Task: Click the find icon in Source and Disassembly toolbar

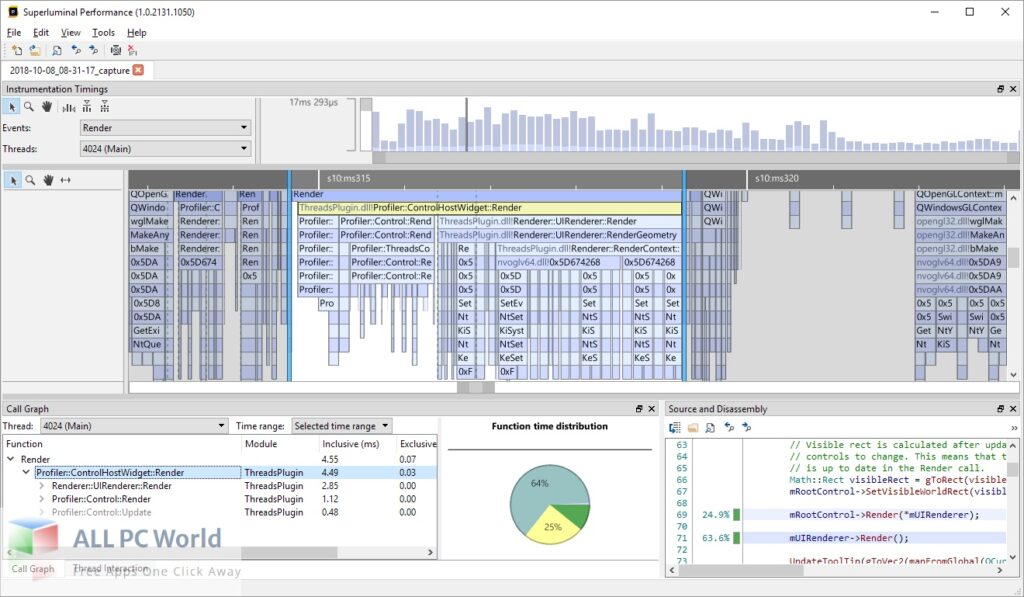Action: click(710, 427)
